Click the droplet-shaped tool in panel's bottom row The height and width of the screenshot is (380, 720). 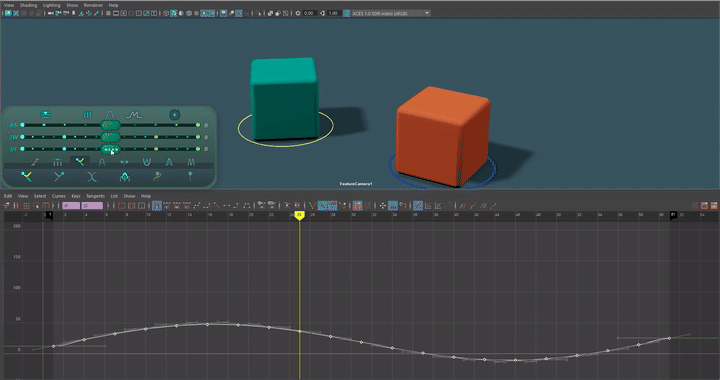124,176
